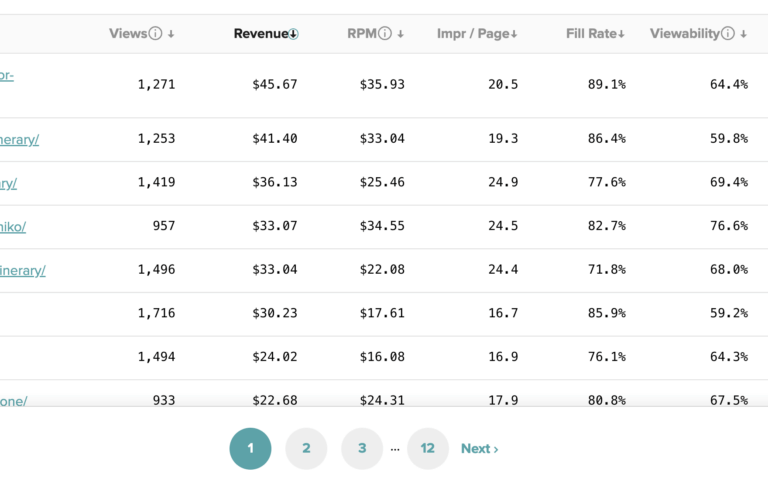This screenshot has height=481, width=768.
Task: Select the 59.2% viewability value
Action: (x=729, y=313)
